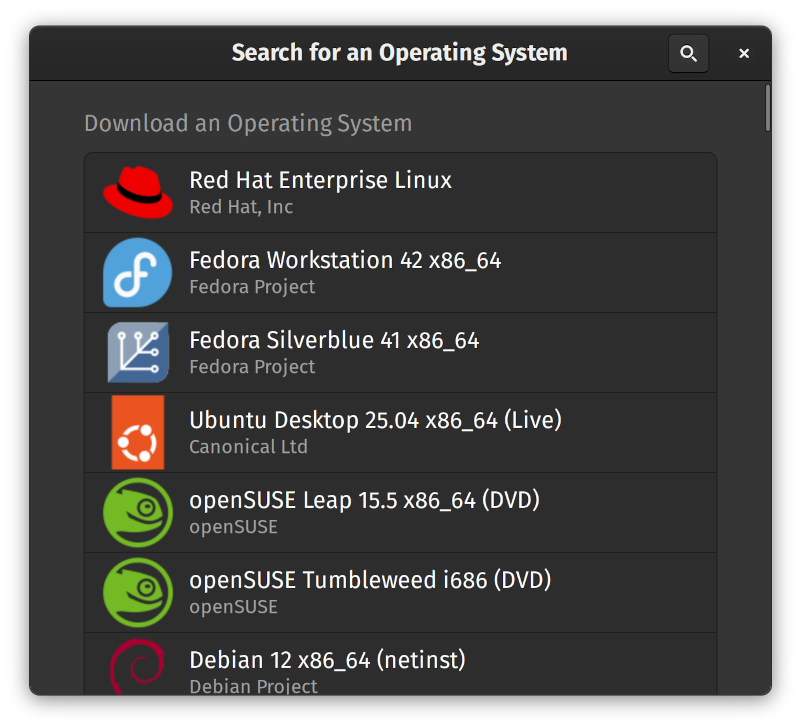The image size is (801, 728).
Task: Click the Canonical Ltd subtitle text
Action: point(248,447)
